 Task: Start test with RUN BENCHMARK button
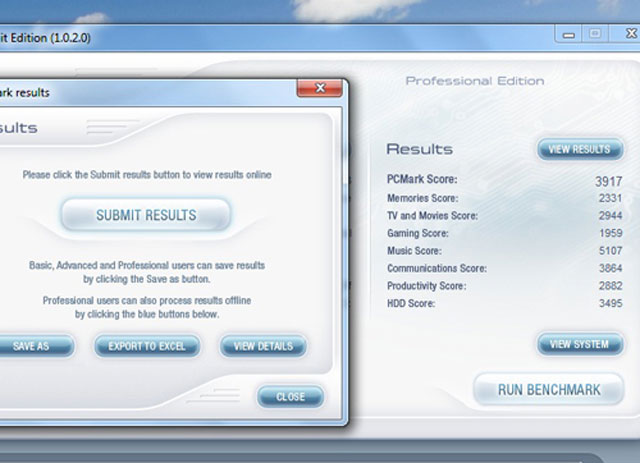(549, 390)
